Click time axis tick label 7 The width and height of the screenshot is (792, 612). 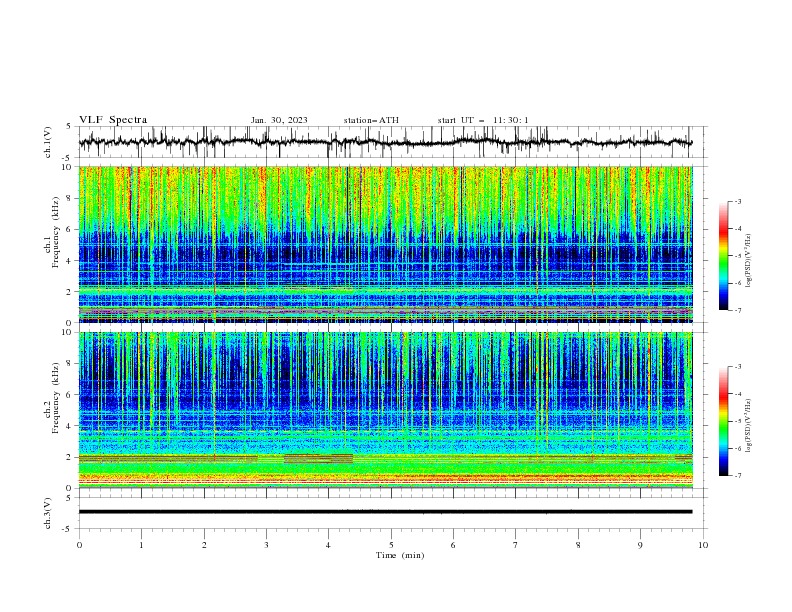[516, 545]
